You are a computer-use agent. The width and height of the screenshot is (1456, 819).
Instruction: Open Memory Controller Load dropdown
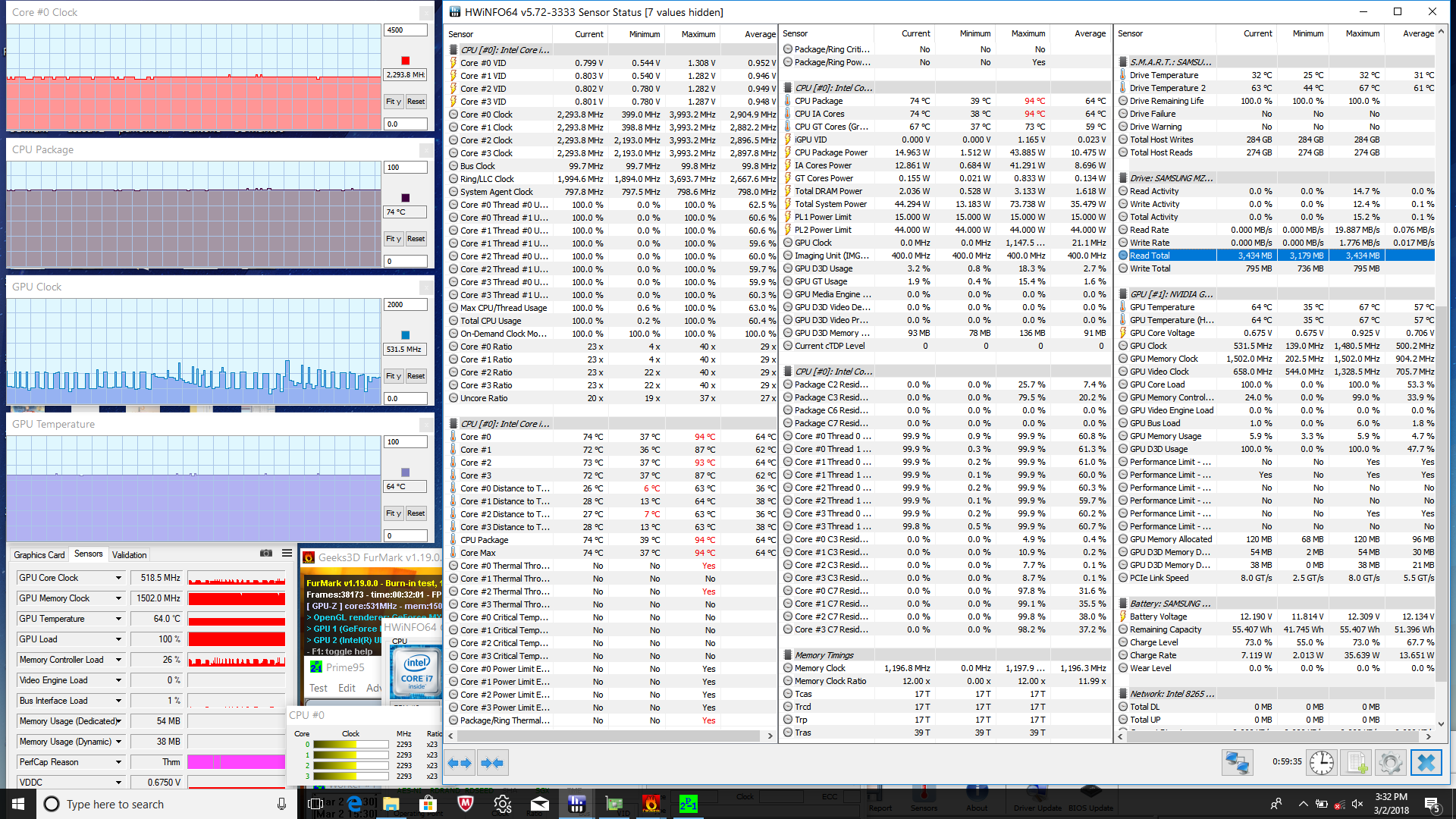pos(119,660)
